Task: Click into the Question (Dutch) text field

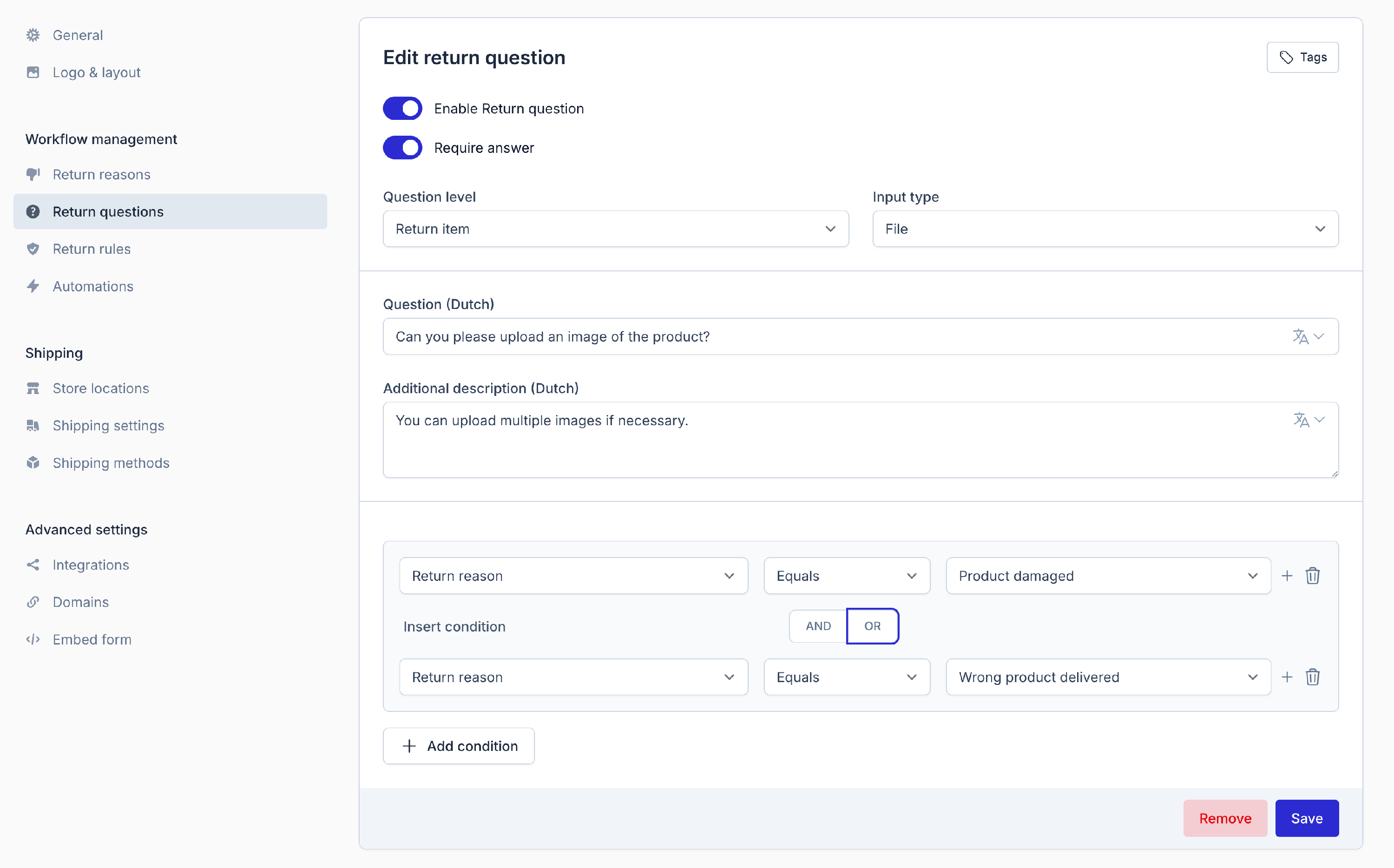Action: (832, 336)
